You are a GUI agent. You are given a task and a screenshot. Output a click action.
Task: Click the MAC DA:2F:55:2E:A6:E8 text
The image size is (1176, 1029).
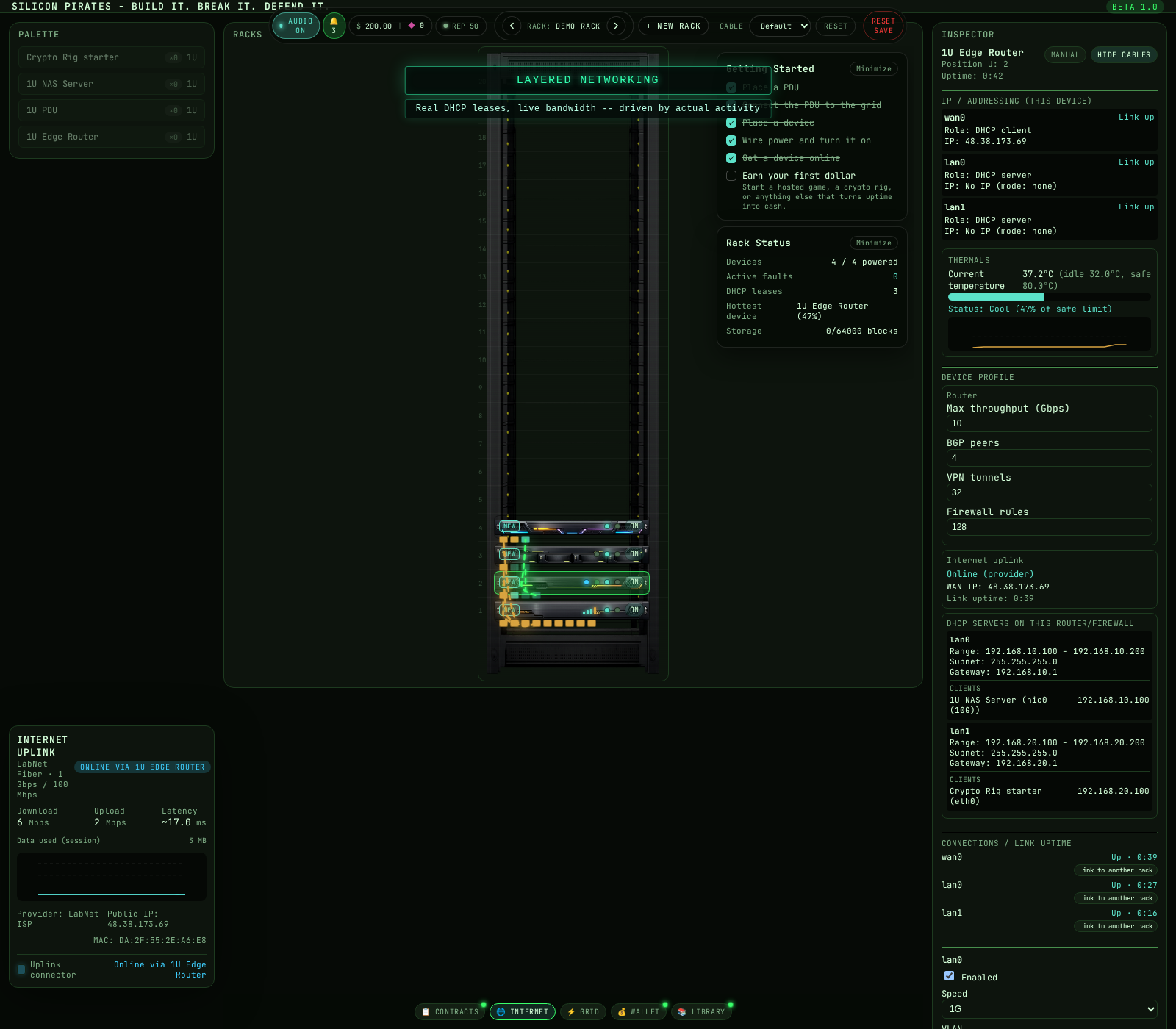point(150,941)
